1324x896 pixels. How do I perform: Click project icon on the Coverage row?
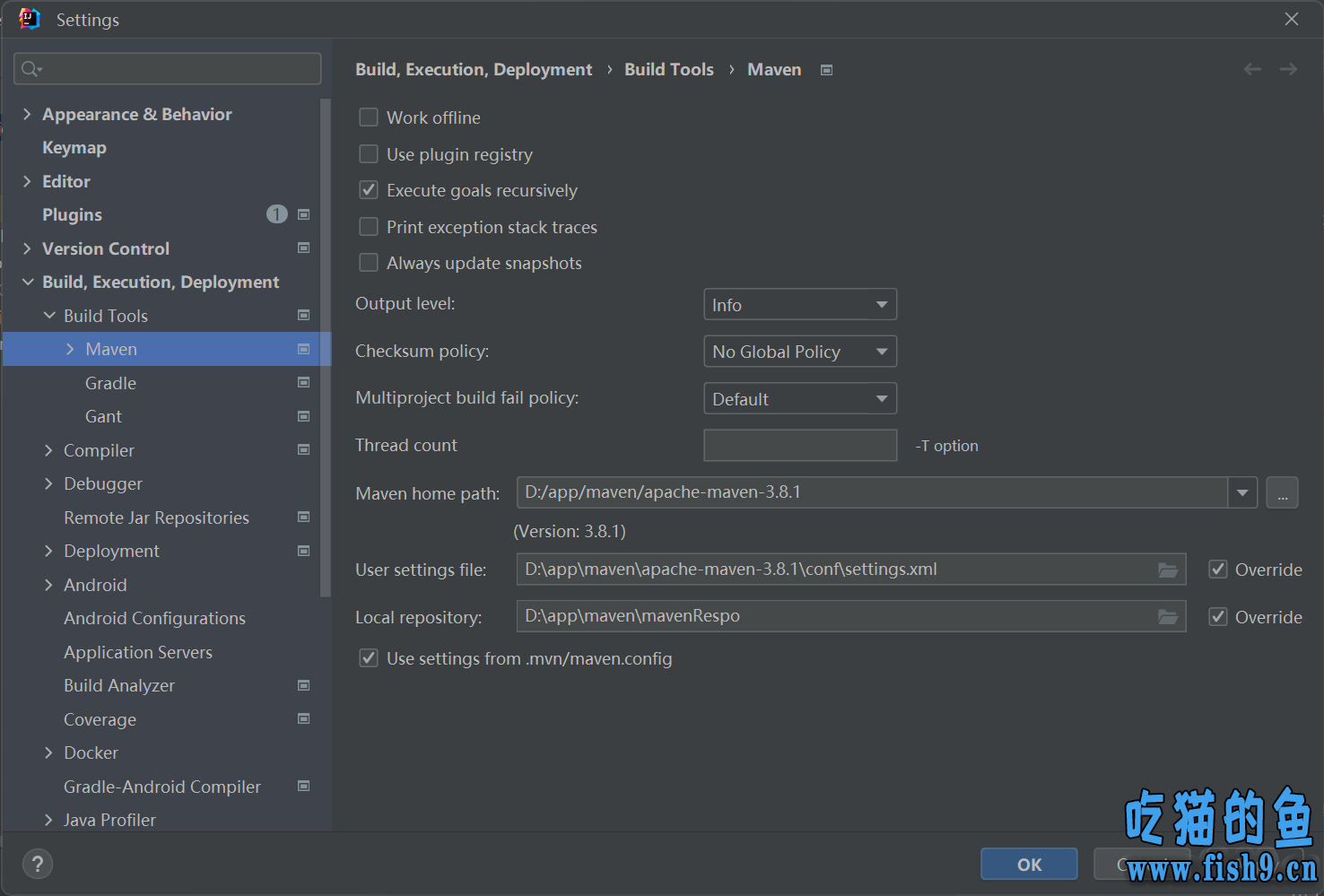click(304, 718)
